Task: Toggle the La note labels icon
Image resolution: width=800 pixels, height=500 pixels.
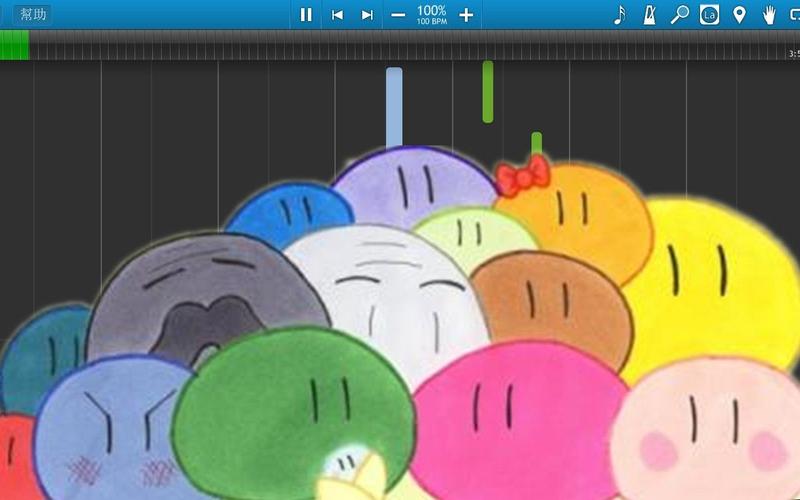Action: (x=709, y=15)
